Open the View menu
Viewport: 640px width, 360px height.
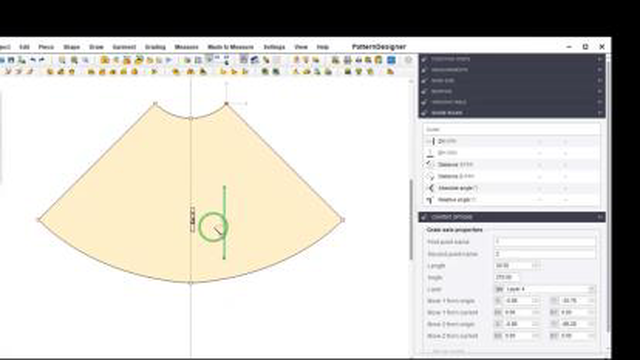coord(301,47)
